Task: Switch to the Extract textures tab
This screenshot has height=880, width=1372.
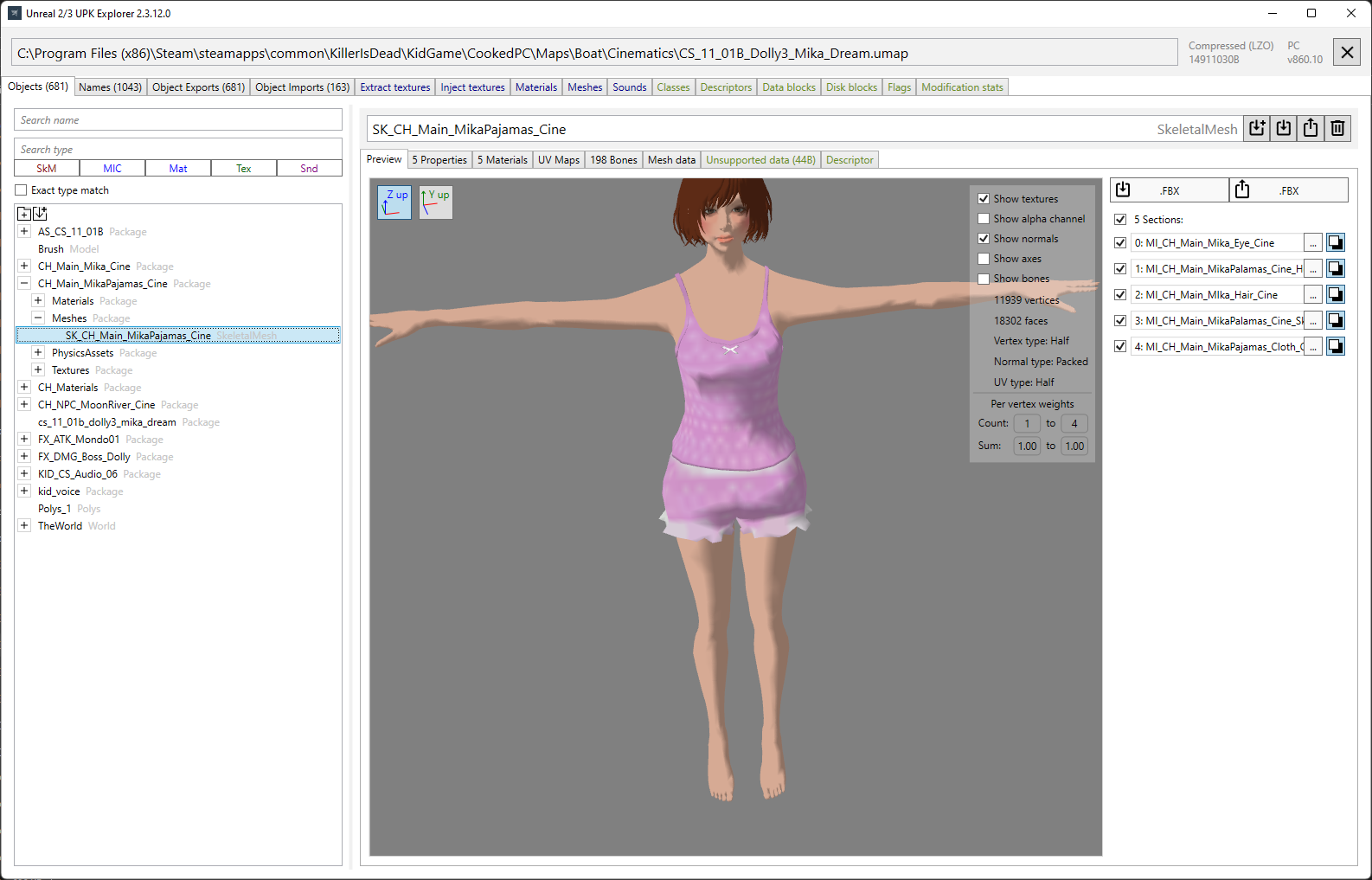Action: tap(394, 87)
